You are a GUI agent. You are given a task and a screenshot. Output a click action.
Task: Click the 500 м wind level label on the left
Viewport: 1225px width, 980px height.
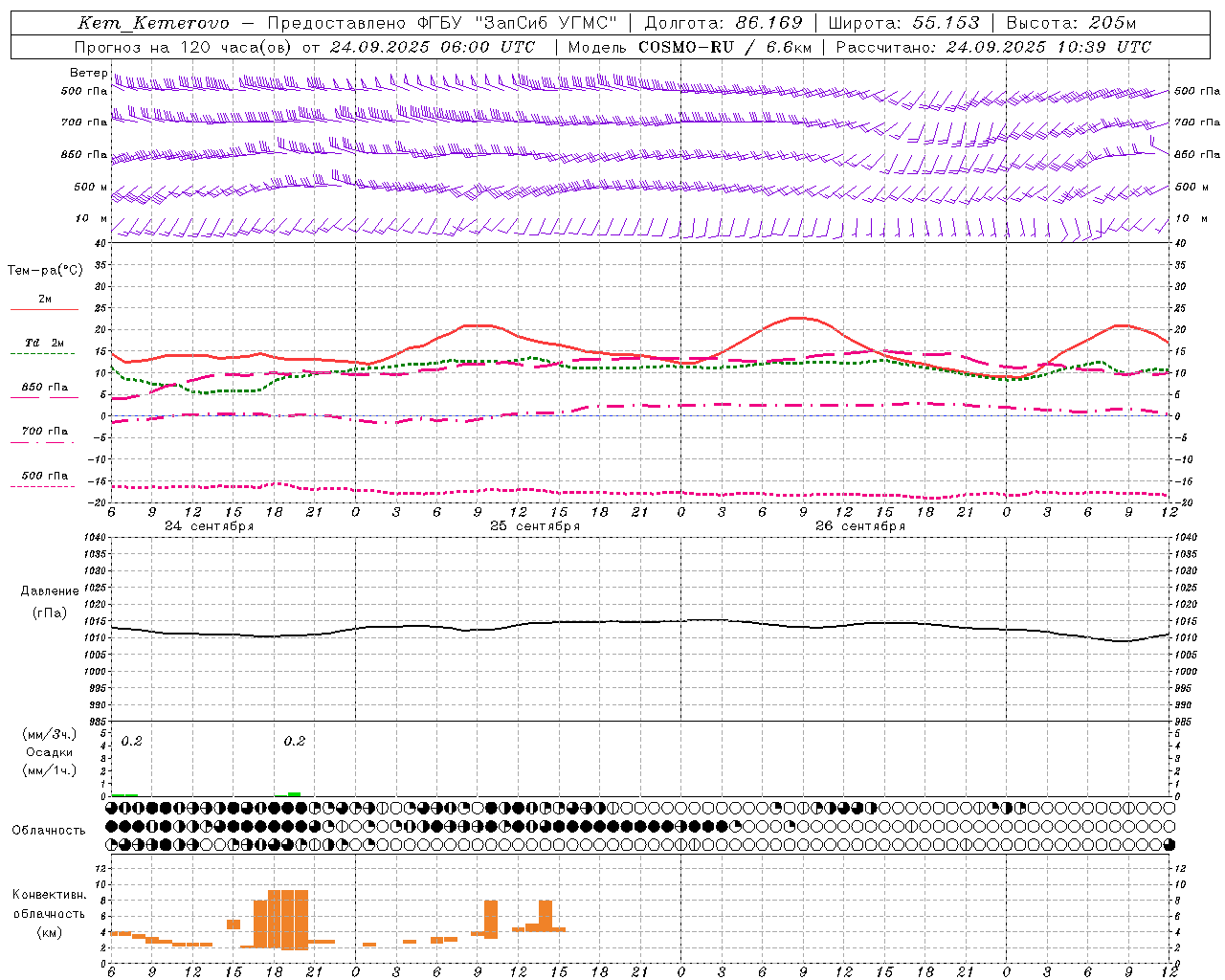(91, 187)
